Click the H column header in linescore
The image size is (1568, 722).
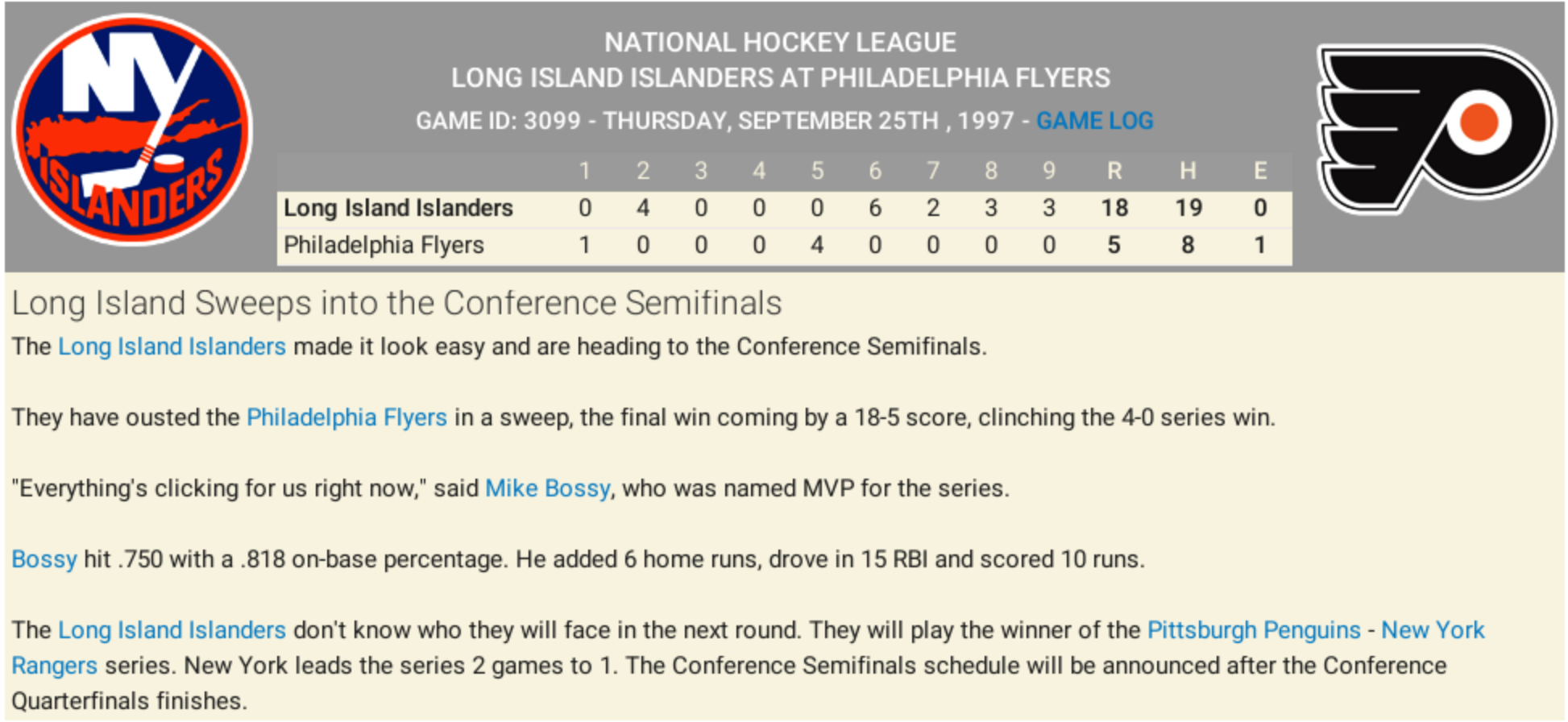pos(1188,171)
